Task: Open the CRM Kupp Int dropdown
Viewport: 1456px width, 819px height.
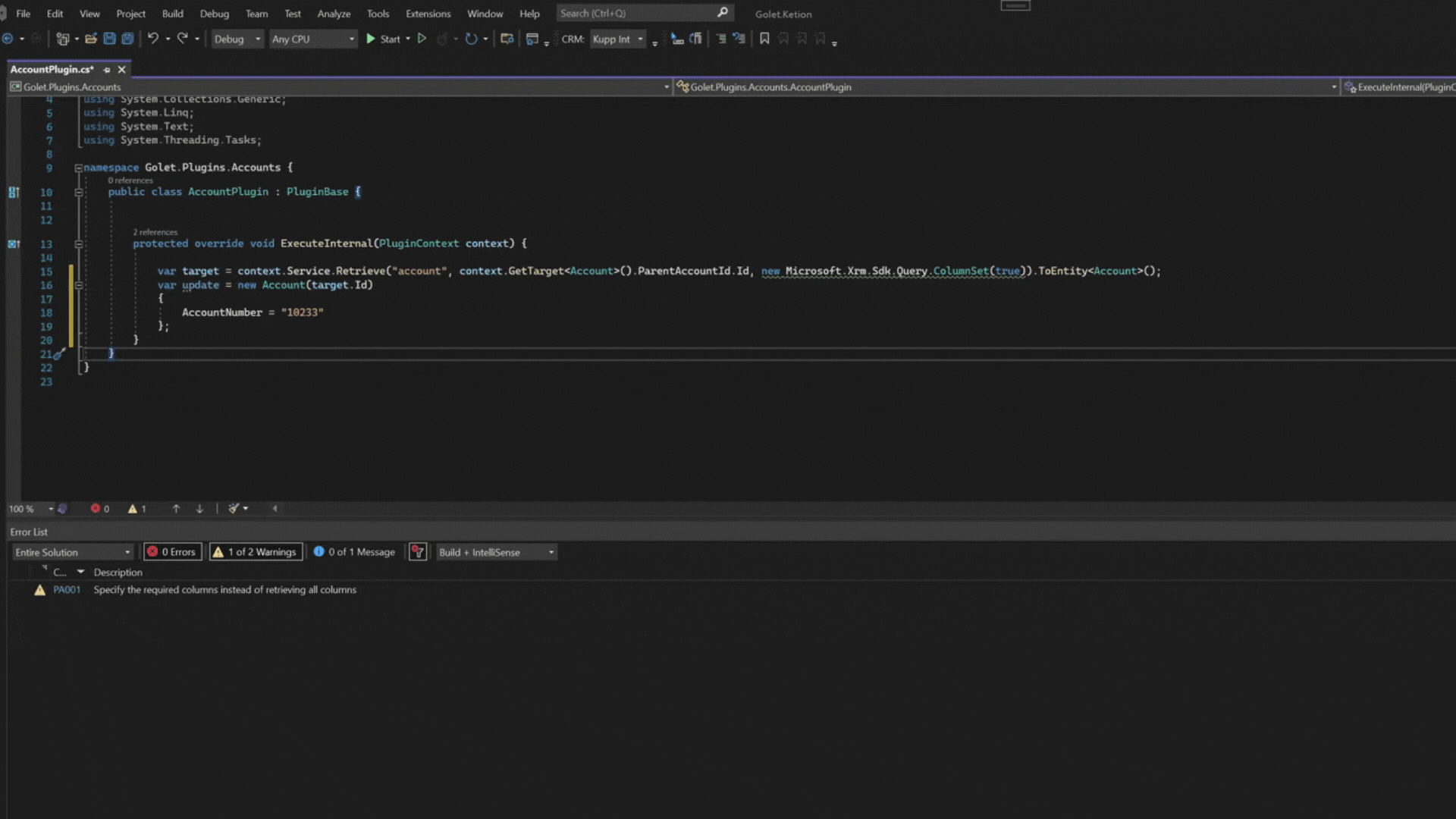Action: [618, 39]
